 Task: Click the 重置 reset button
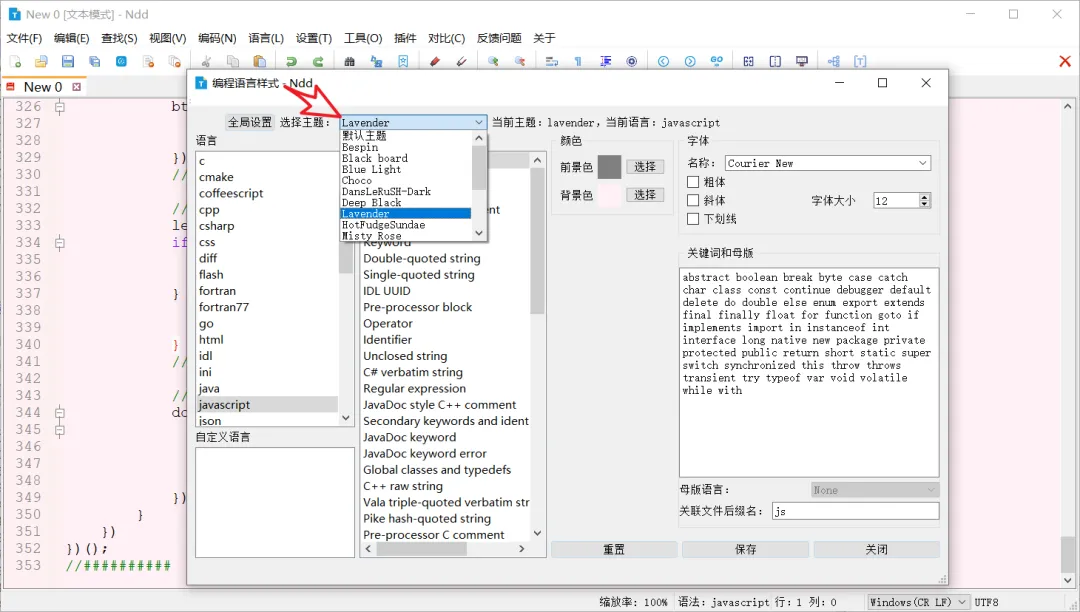coord(614,549)
